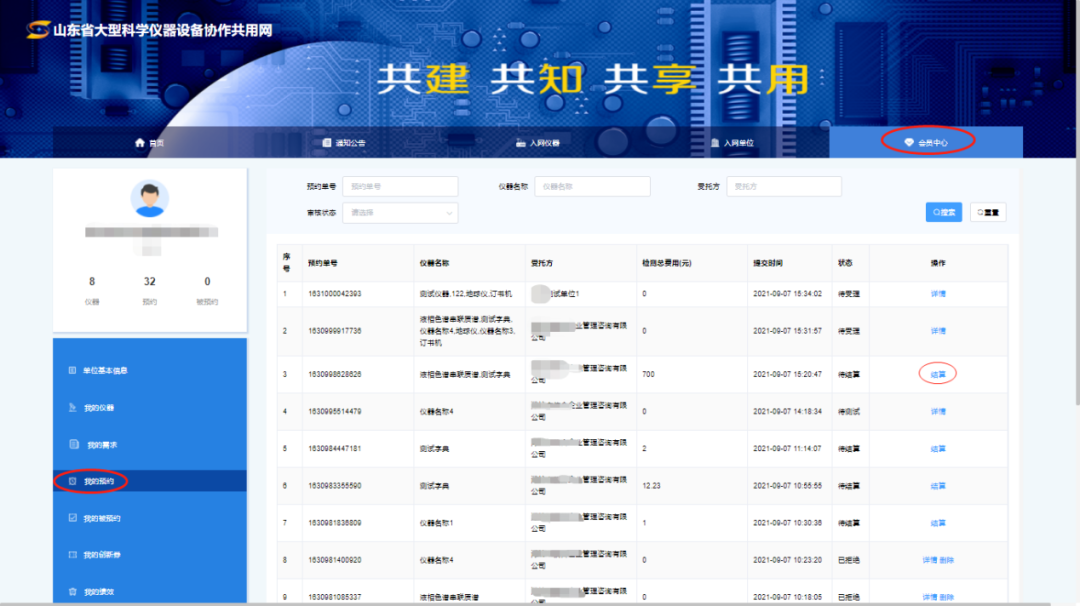
Task: Open 我的预约 in the left sidebar
Action: [99, 482]
